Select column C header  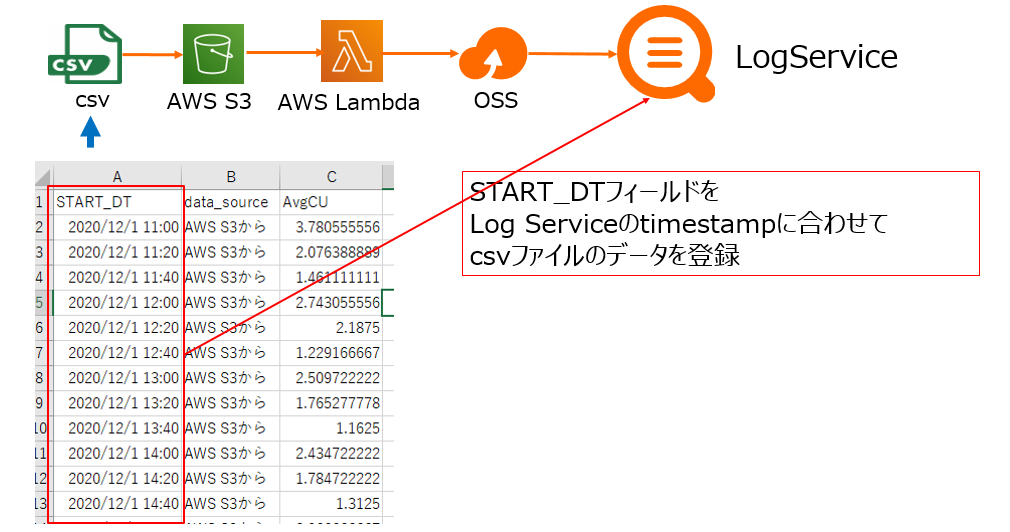coord(331,176)
